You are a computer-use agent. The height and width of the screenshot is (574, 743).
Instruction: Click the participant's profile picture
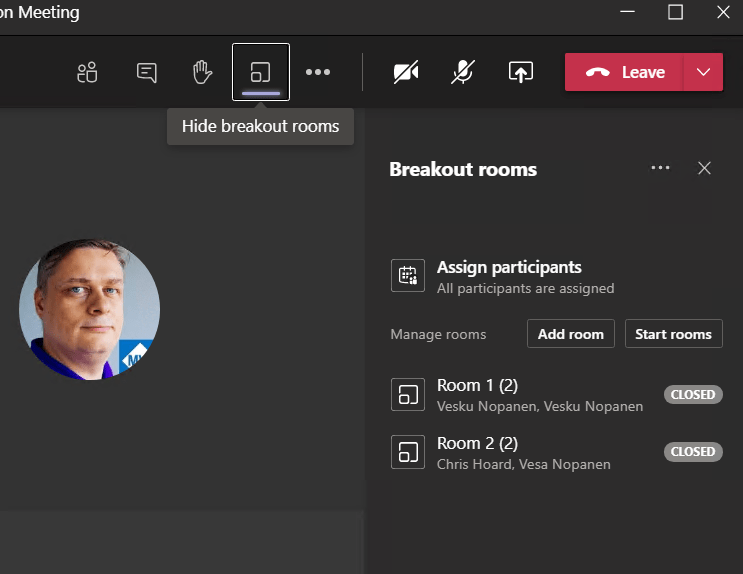coord(89,309)
